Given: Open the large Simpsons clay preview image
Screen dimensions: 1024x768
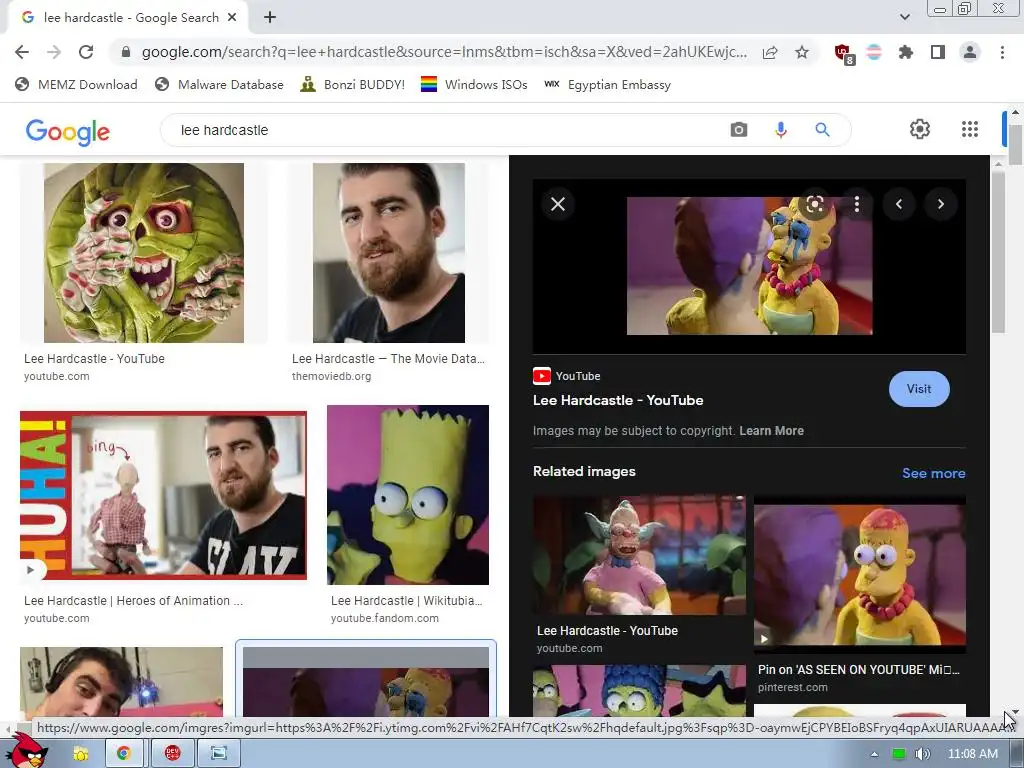Looking at the screenshot, I should 749,266.
